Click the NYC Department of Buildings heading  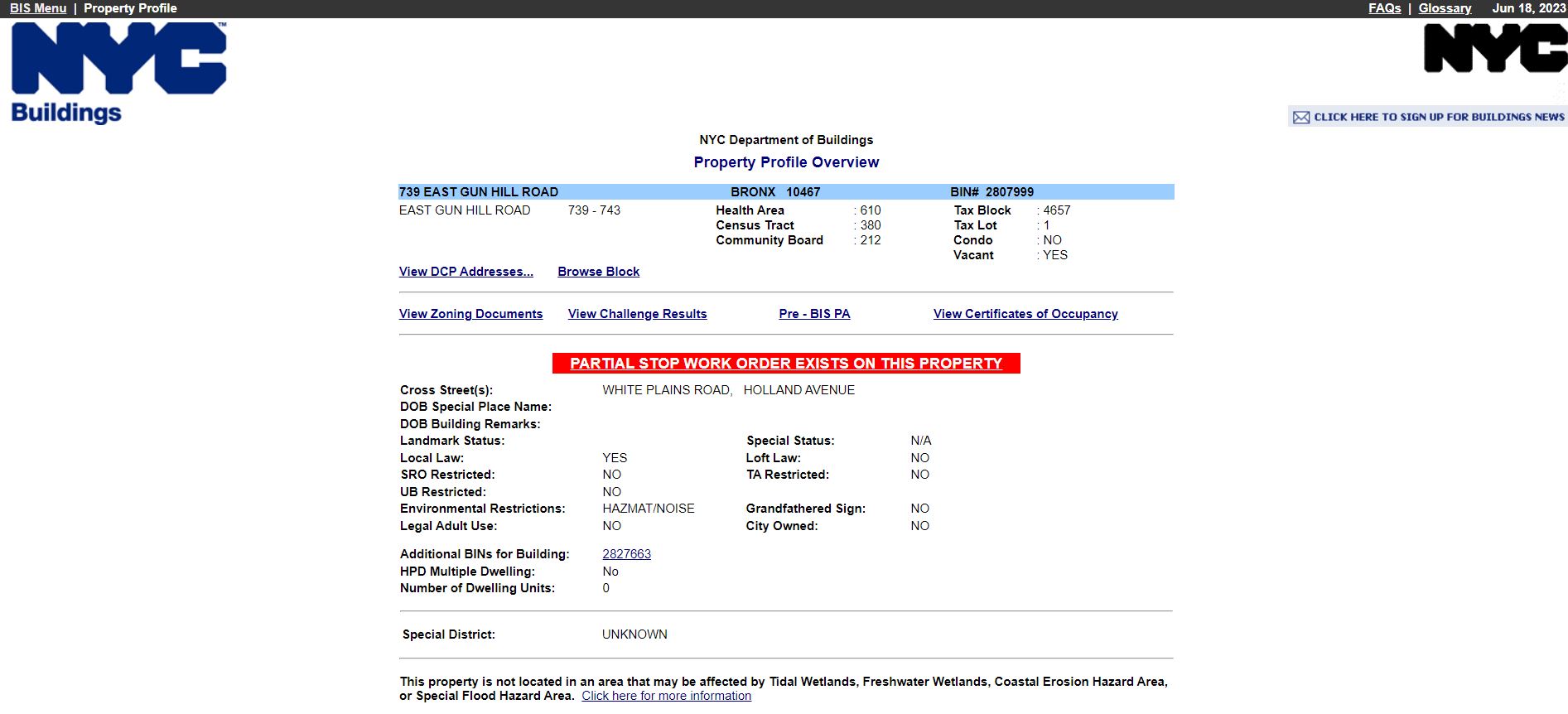[x=786, y=140]
